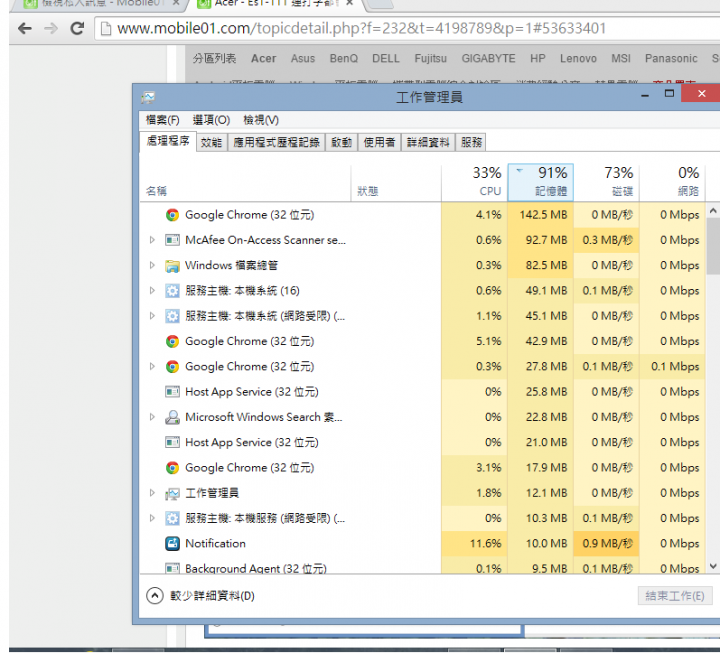This screenshot has height=653, width=720.
Task: Select the Chrome icon at 142.5 MB
Action: [172, 215]
